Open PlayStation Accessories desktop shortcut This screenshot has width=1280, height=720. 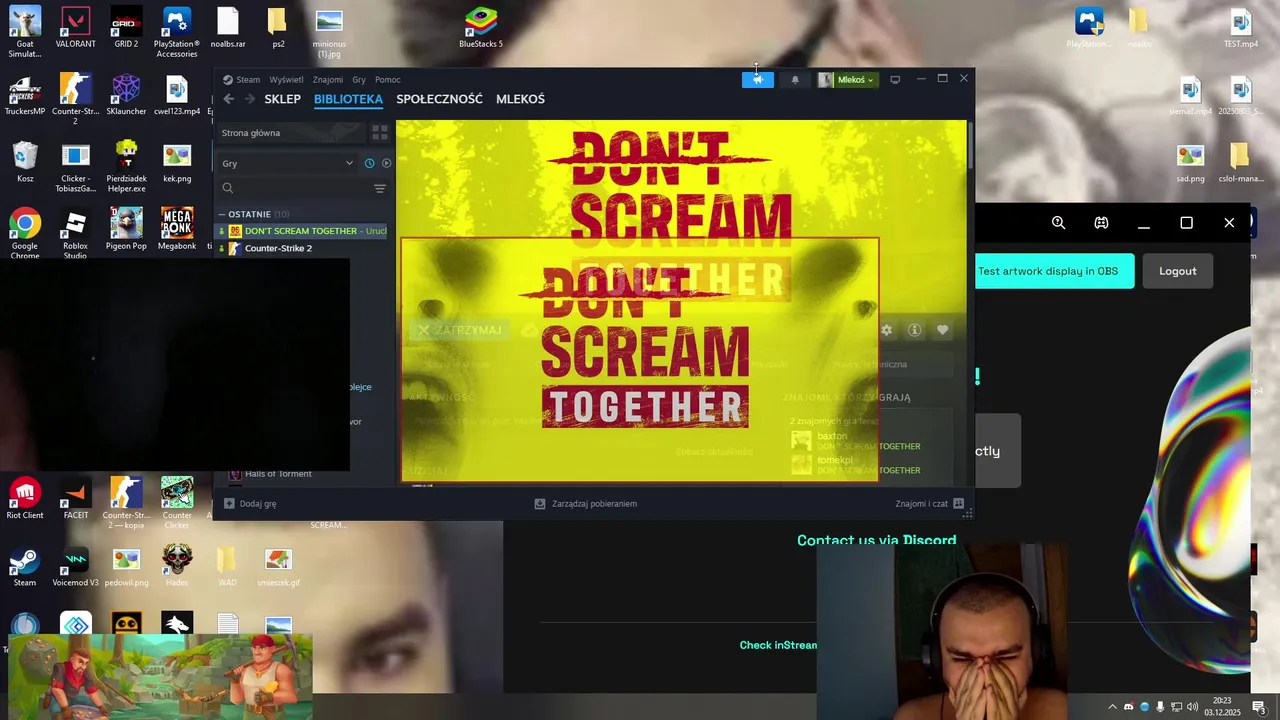(x=177, y=32)
